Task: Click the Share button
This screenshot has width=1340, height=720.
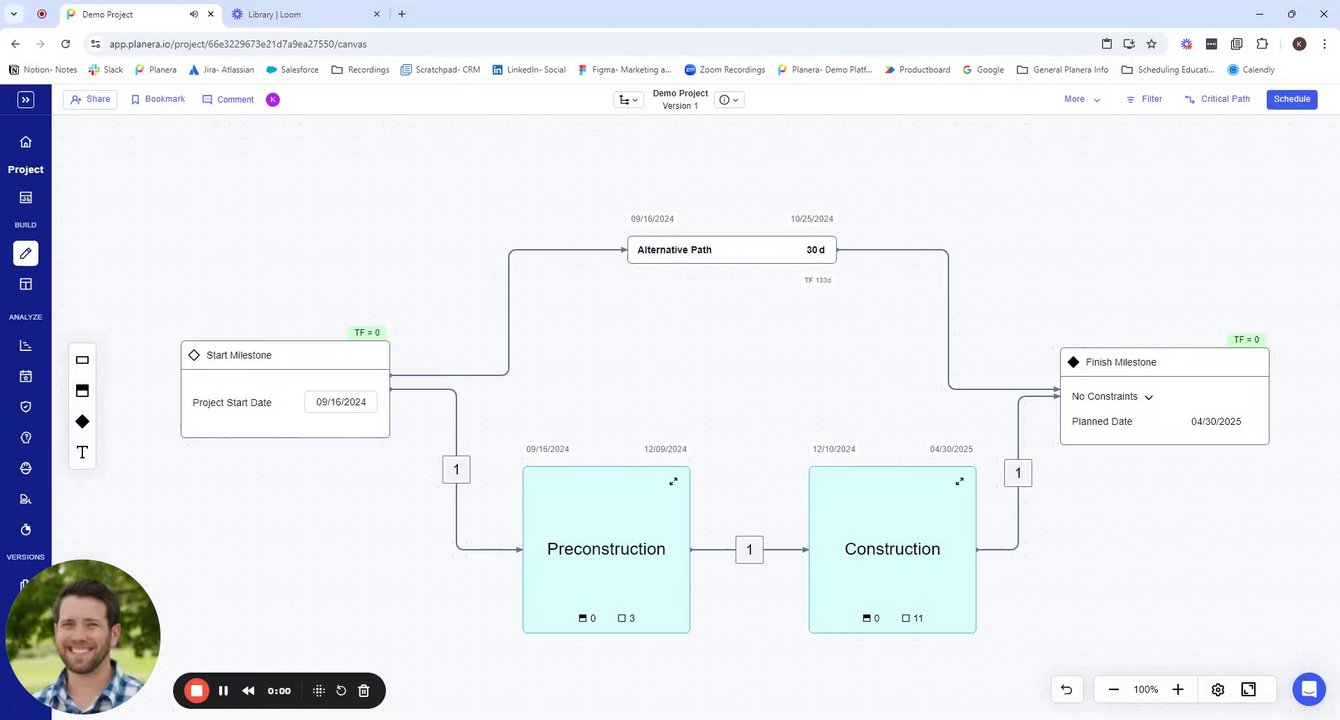Action: click(x=90, y=99)
